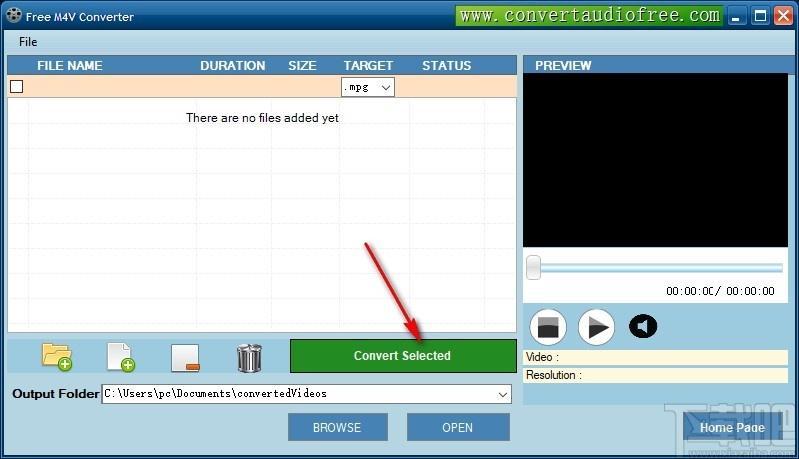Click the black preview video area
The height and width of the screenshot is (459, 799).
point(655,160)
